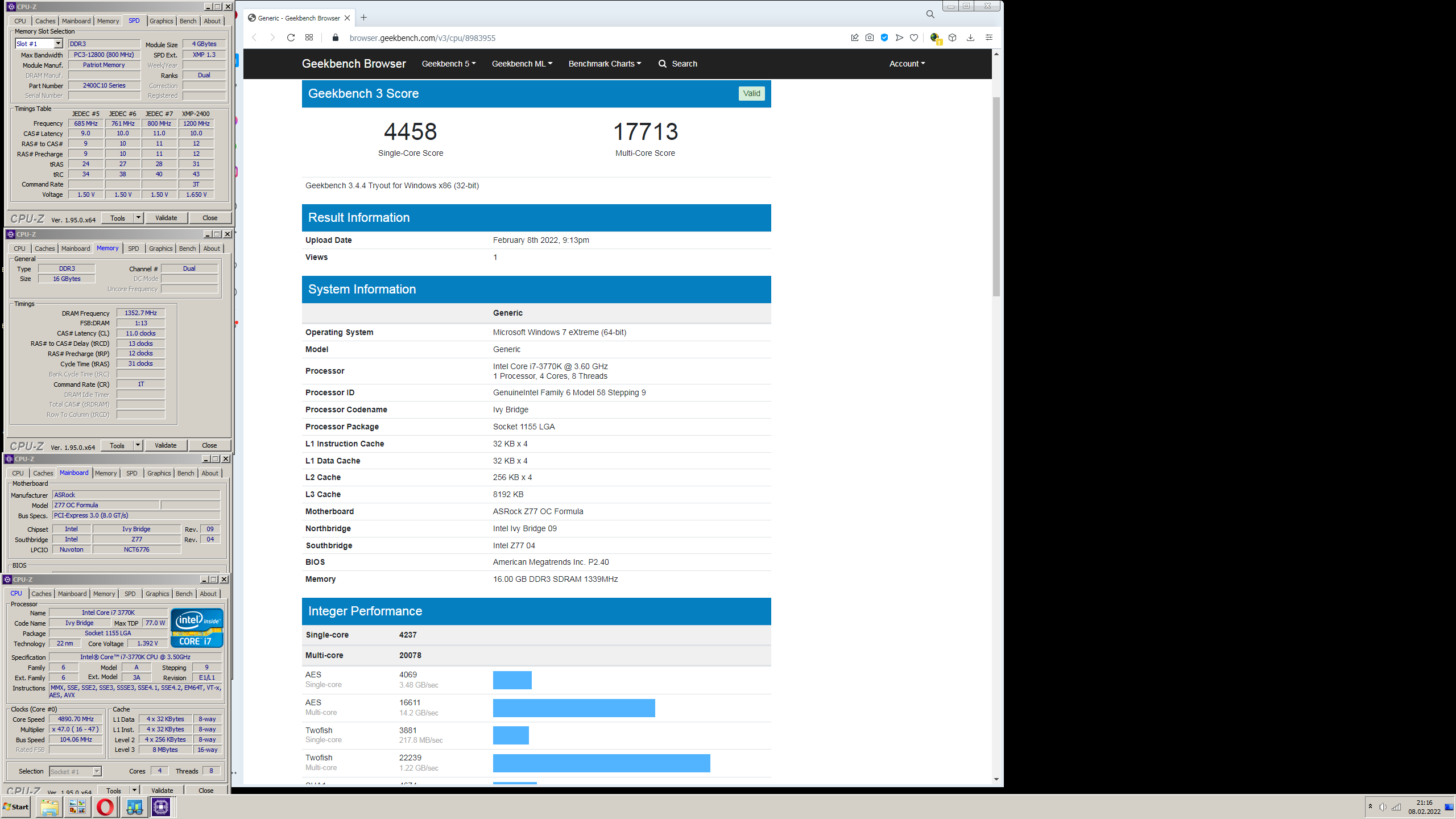This screenshot has width=1456, height=819.
Task: Click the edit-page pencil icon in address bar
Action: click(x=855, y=38)
